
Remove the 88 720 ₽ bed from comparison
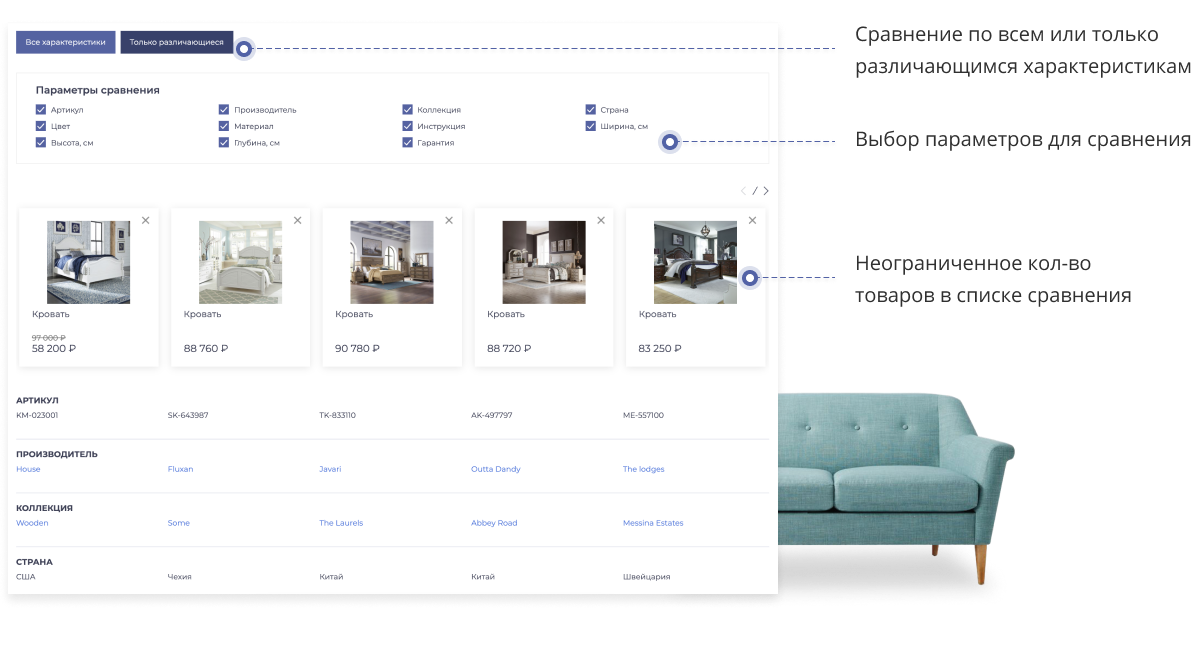[x=601, y=220]
